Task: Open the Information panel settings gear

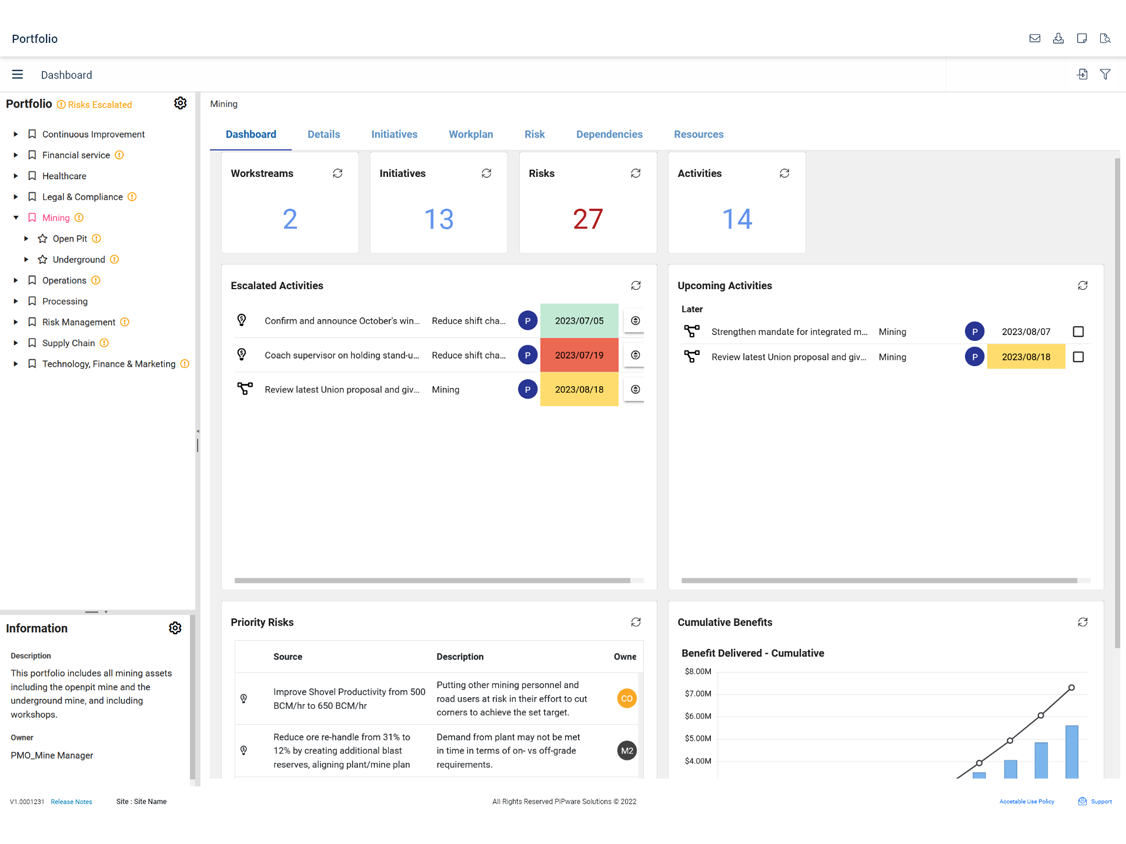Action: point(175,628)
